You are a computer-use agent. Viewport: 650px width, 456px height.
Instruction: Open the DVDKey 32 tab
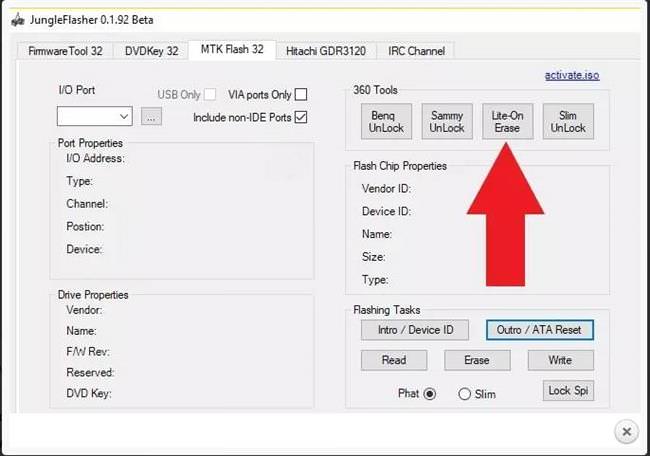151,51
